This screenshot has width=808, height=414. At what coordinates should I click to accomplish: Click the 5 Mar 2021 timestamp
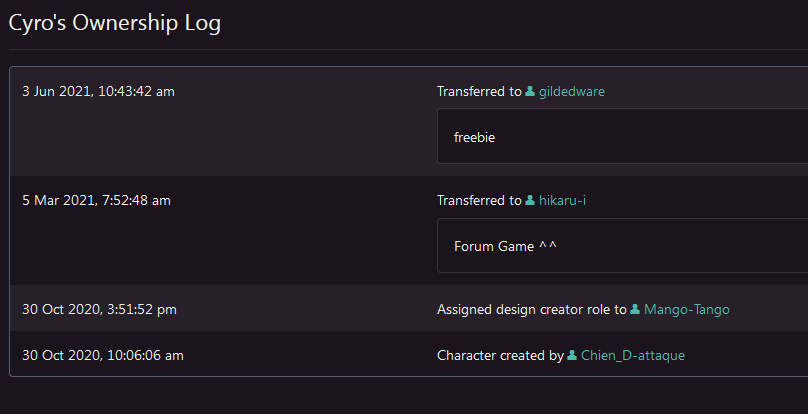(96, 201)
